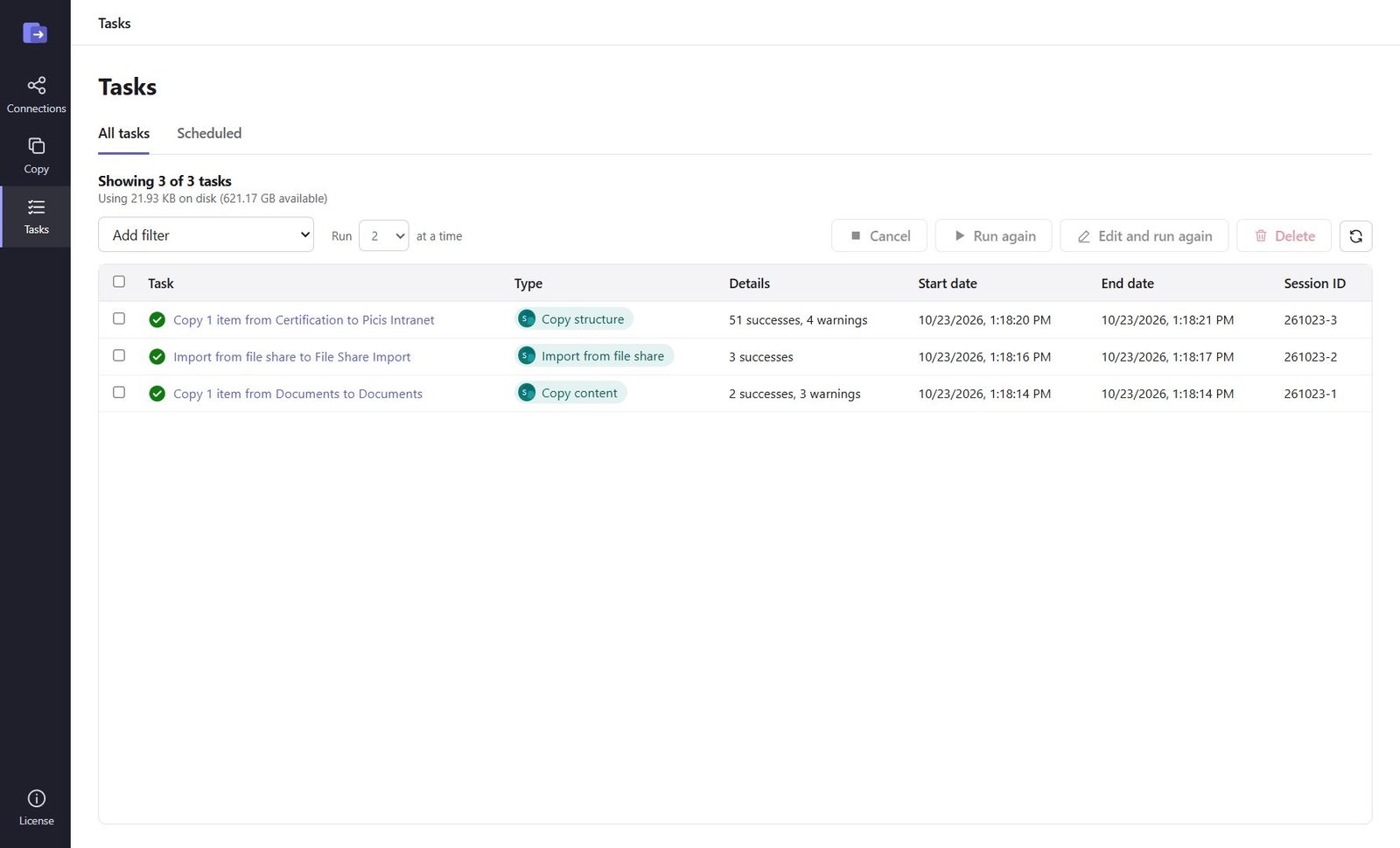1400x848 pixels.
Task: Click session ID 261023-3
Action: [x=1311, y=320]
